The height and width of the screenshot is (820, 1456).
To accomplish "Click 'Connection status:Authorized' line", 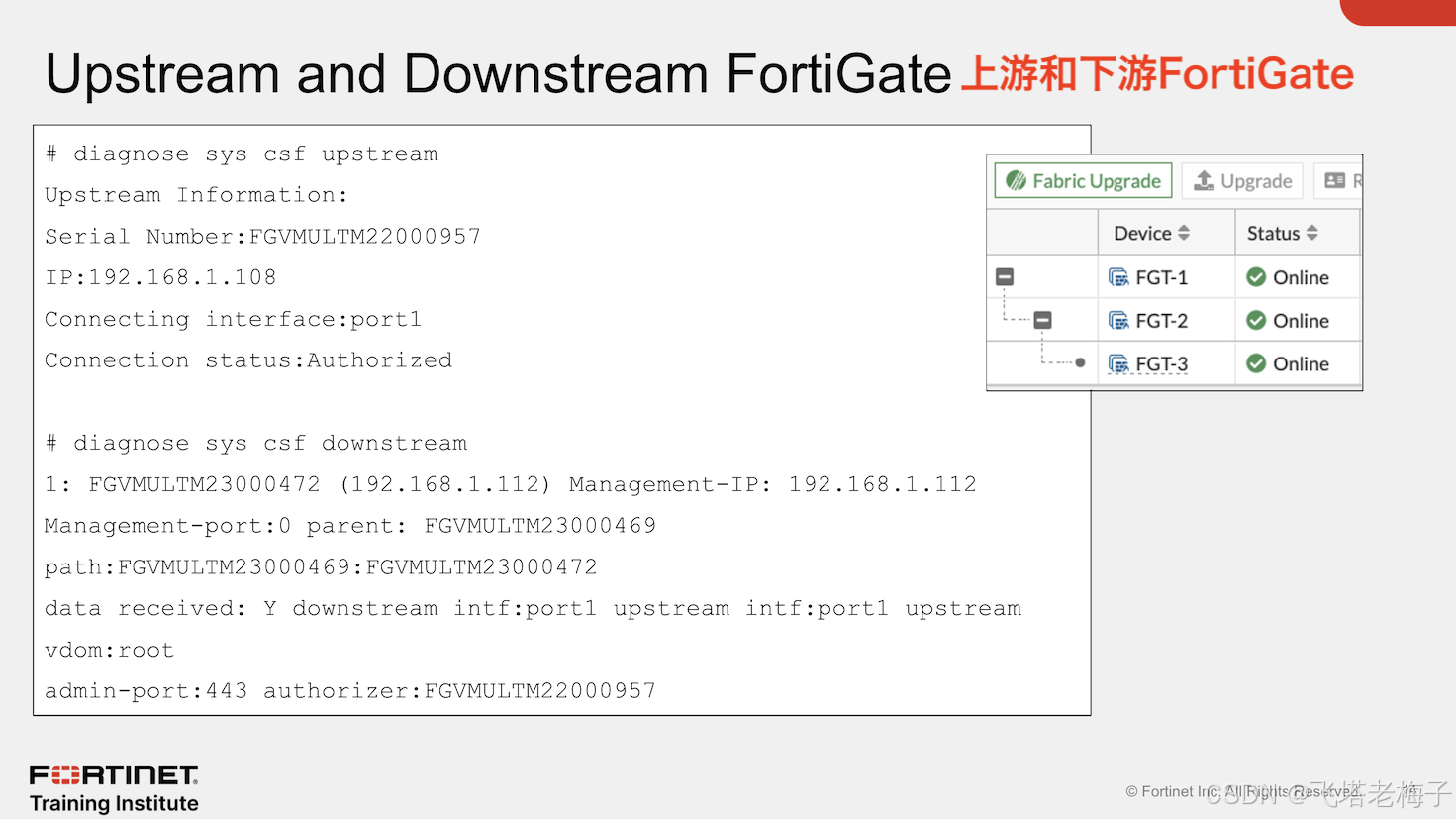I will pyautogui.click(x=248, y=360).
